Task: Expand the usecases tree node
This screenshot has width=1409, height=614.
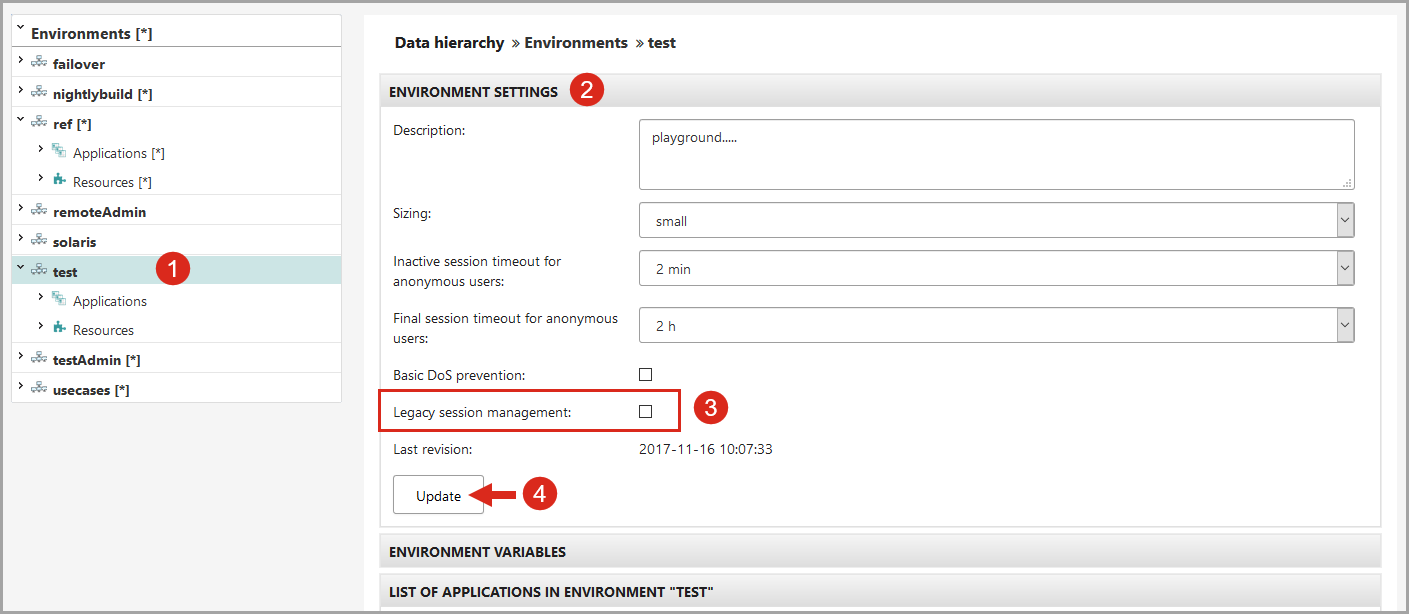Action: pyautogui.click(x=21, y=387)
